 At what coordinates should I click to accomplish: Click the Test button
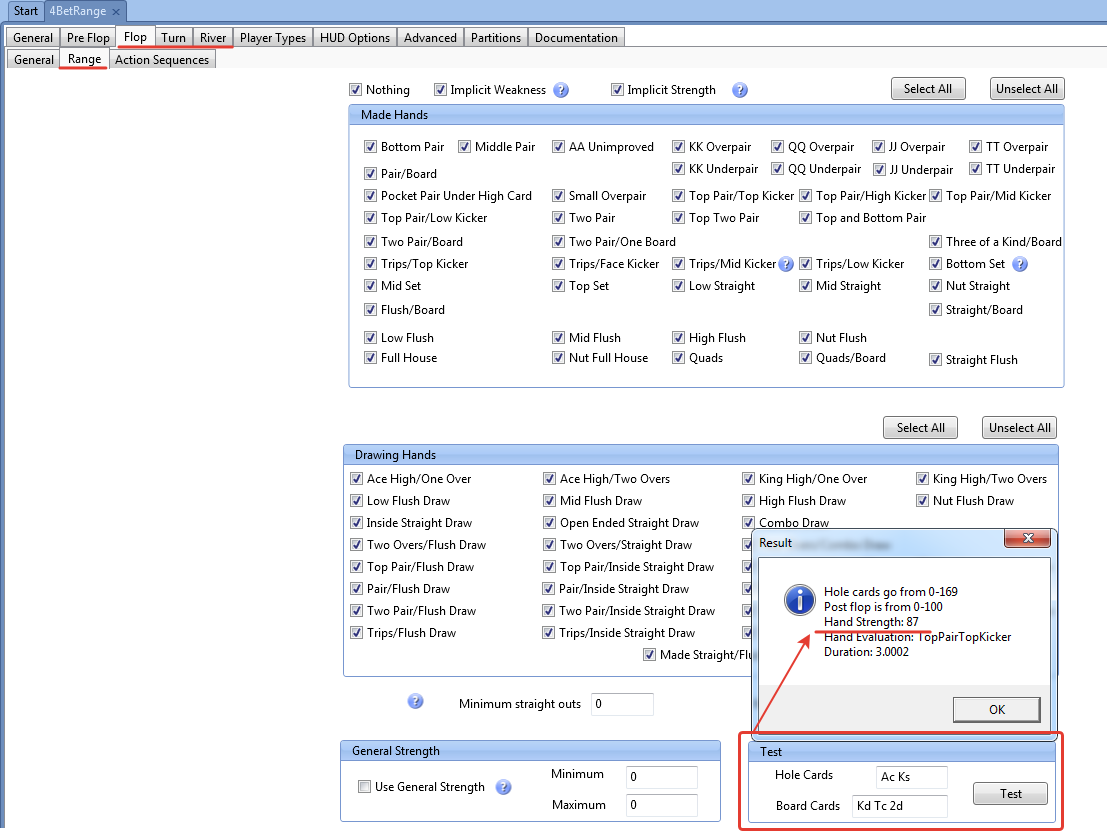click(1010, 794)
